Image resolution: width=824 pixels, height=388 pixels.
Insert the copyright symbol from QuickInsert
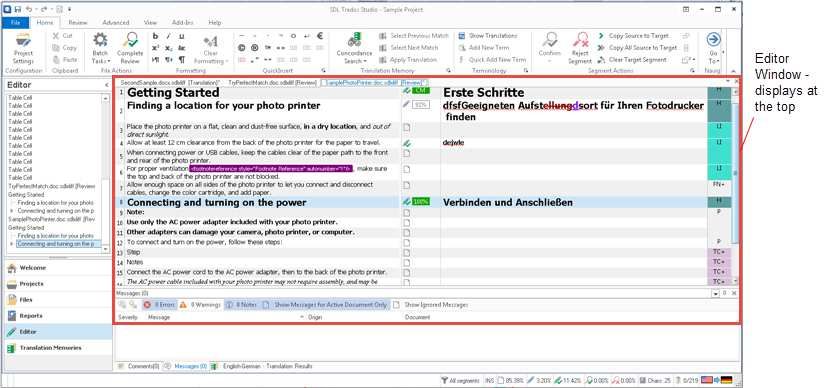pyautogui.click(x=242, y=48)
